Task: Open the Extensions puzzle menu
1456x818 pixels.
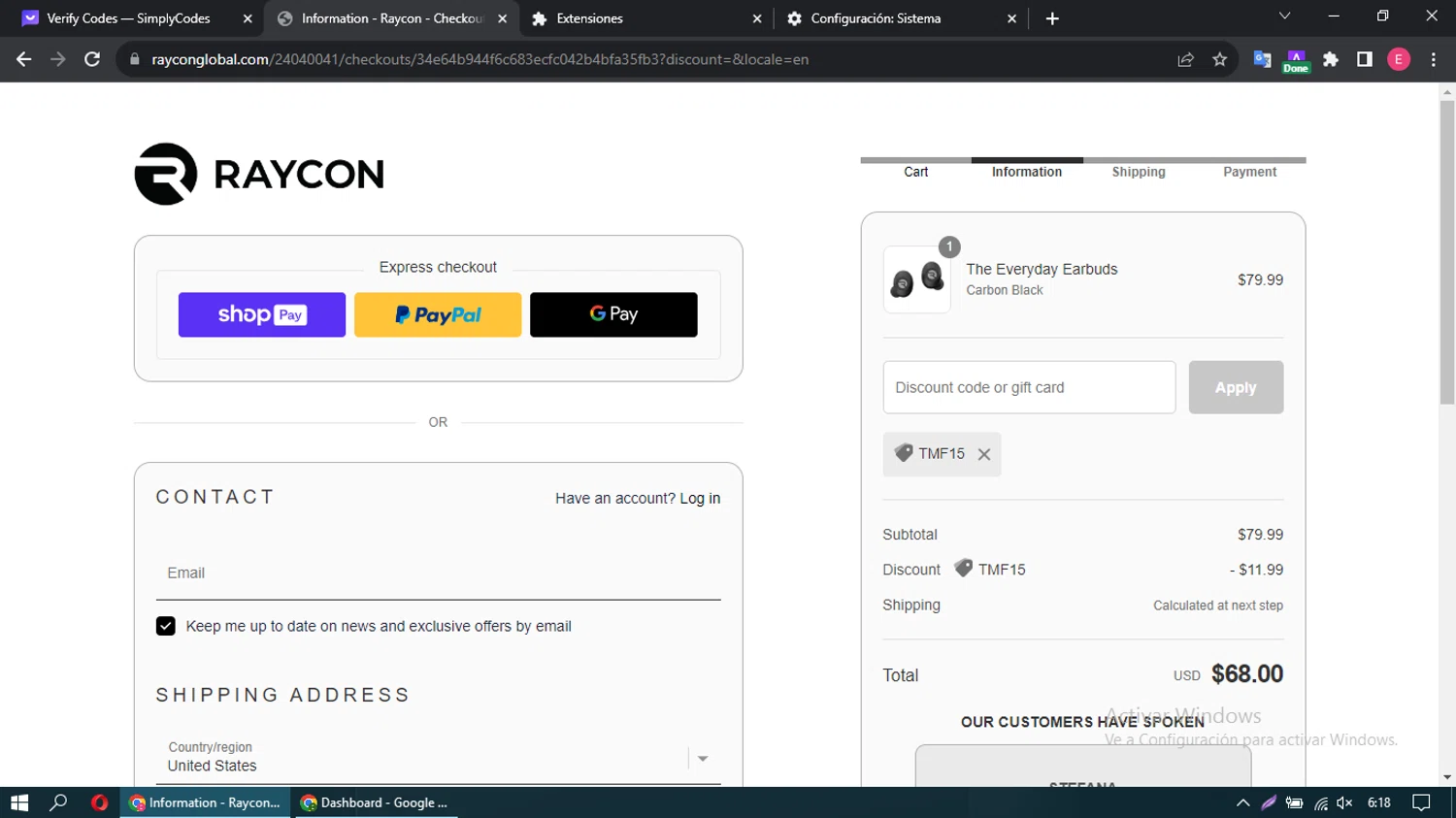Action: point(1331,59)
